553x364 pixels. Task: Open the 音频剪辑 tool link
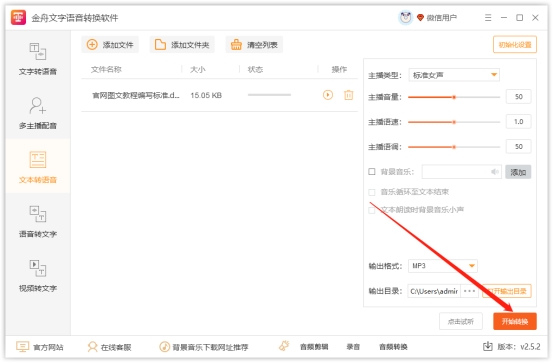(314, 347)
